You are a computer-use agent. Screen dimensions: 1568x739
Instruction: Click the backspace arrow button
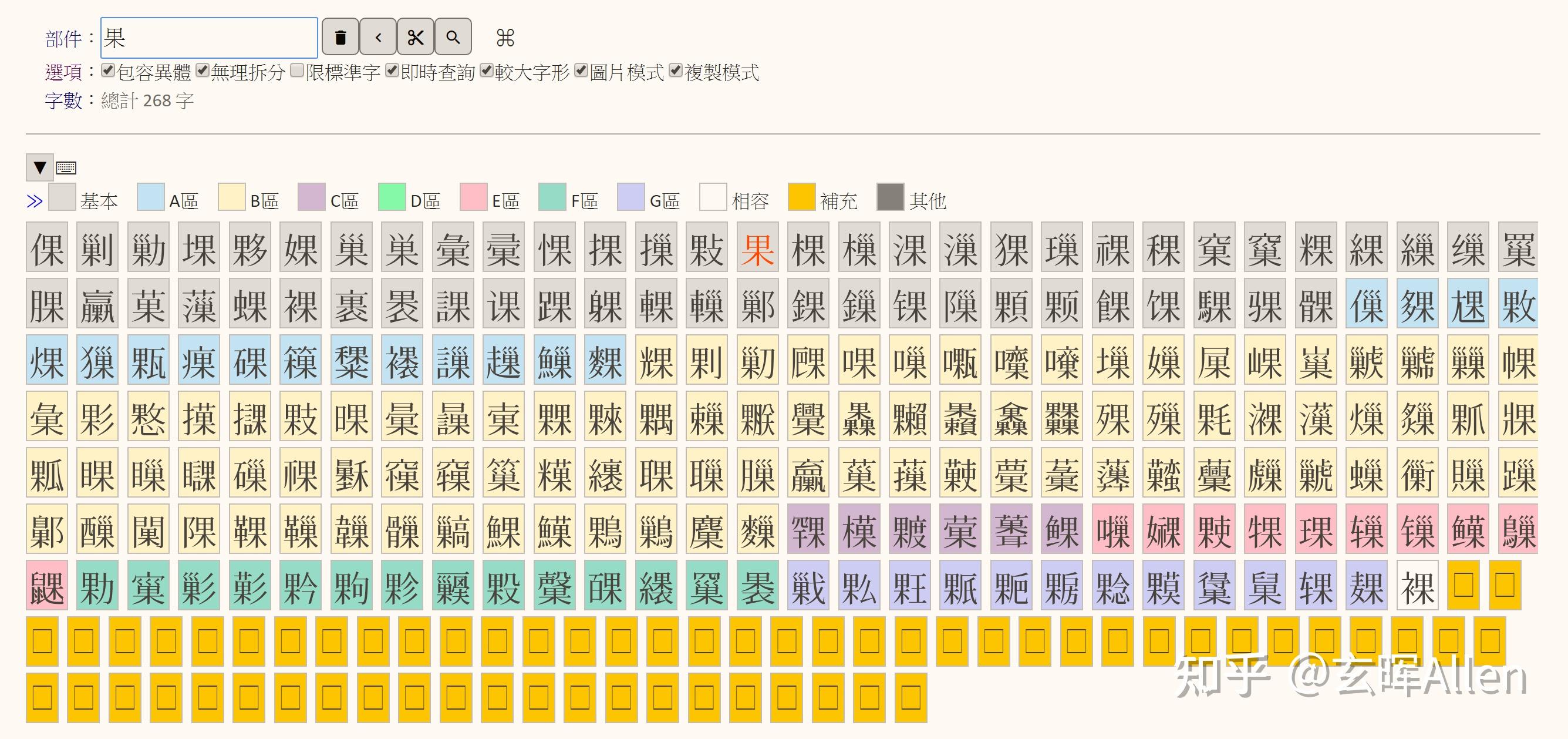tap(378, 37)
